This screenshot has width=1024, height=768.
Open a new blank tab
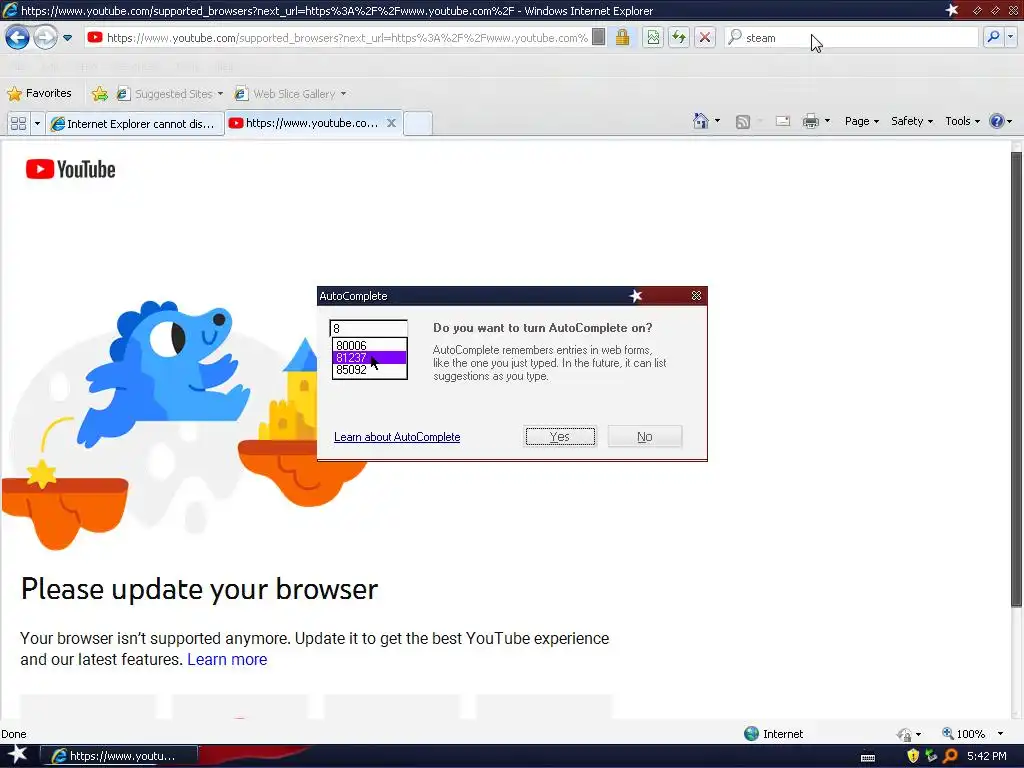(417, 123)
